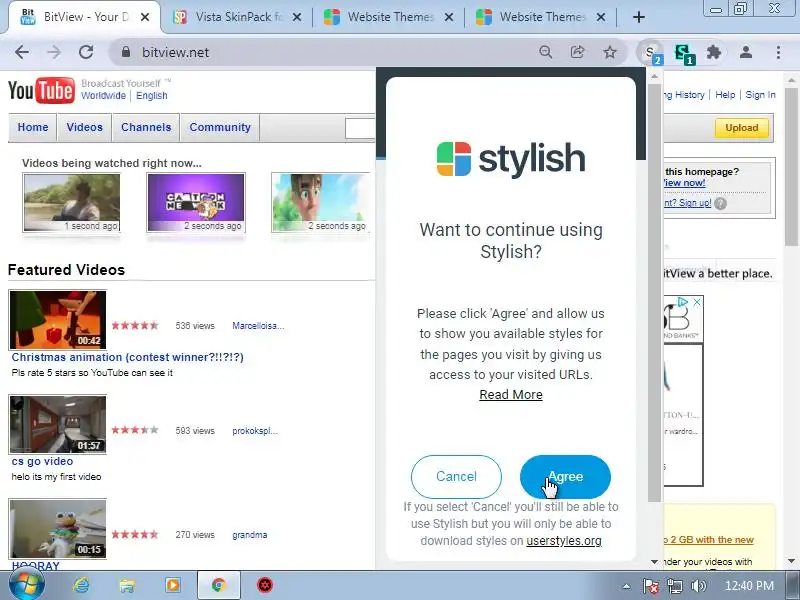Open the Chrome three-dot menu

point(778,52)
